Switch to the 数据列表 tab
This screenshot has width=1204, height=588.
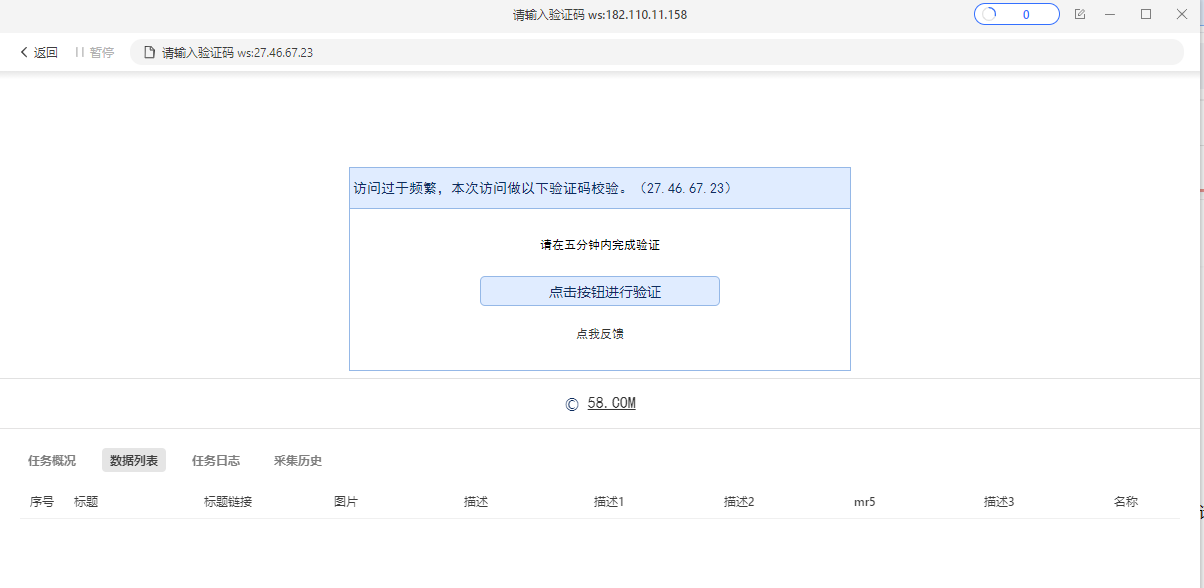(134, 461)
